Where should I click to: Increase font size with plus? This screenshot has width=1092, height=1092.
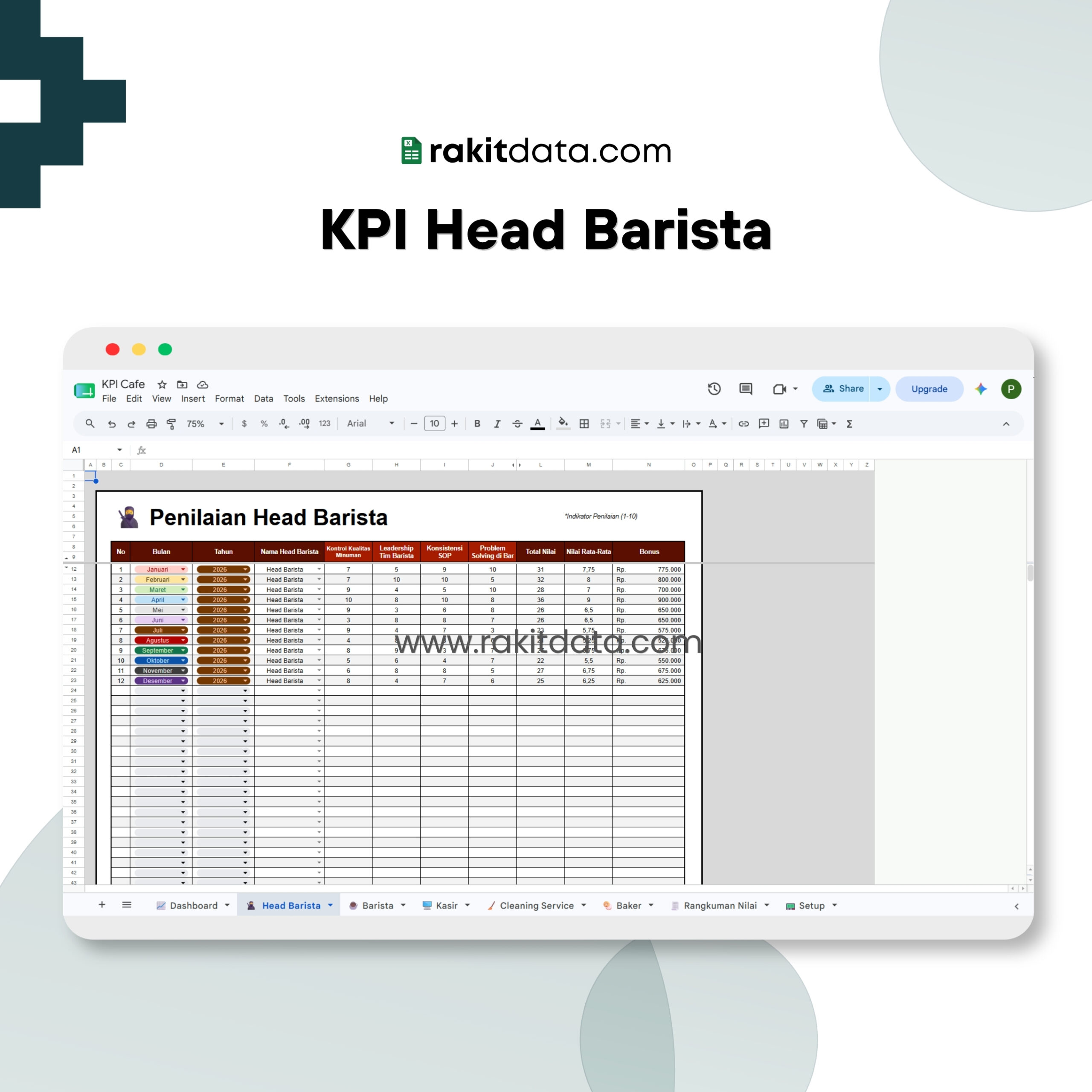(x=454, y=424)
